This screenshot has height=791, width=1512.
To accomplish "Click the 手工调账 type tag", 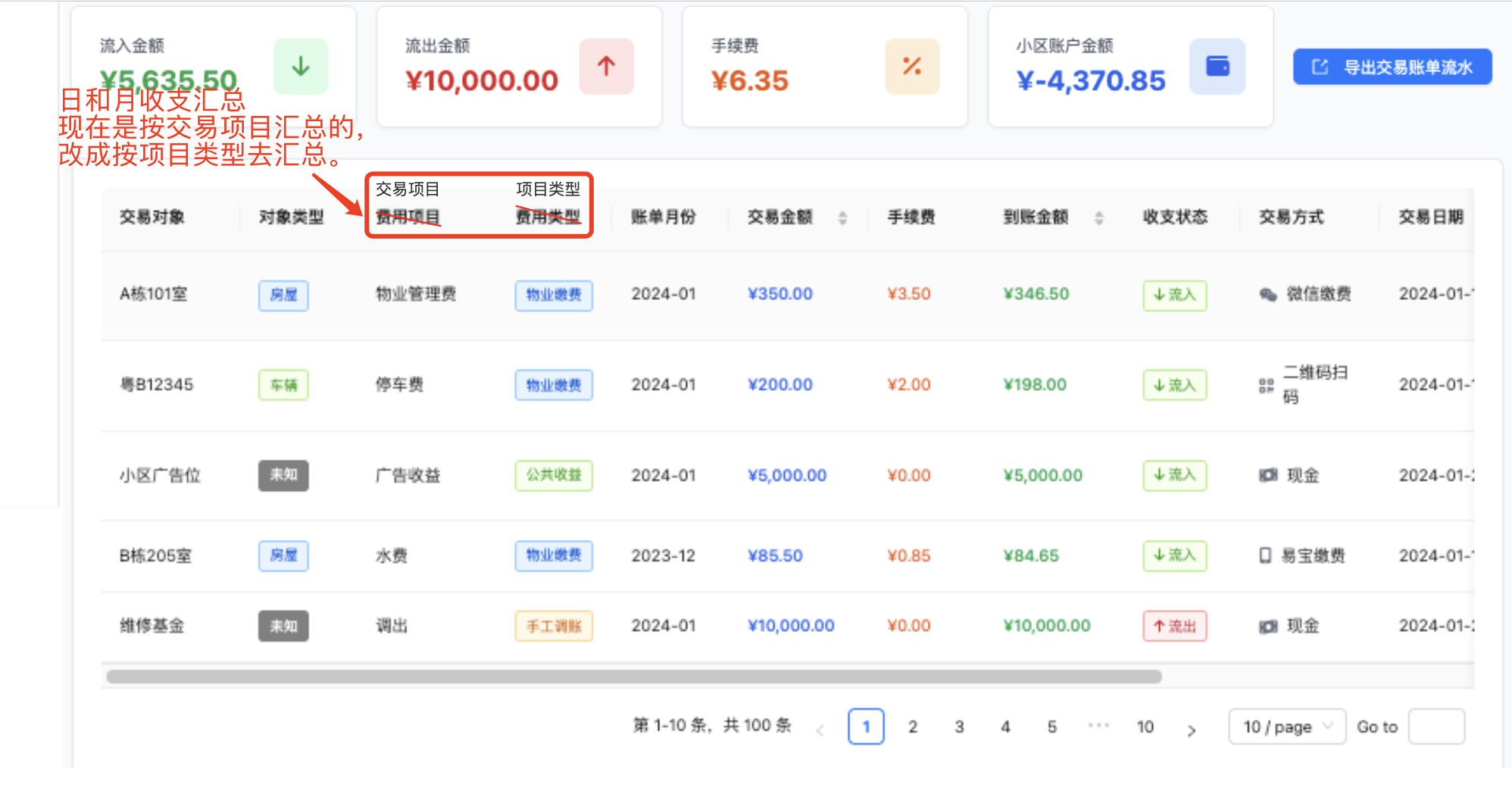I will point(554,627).
